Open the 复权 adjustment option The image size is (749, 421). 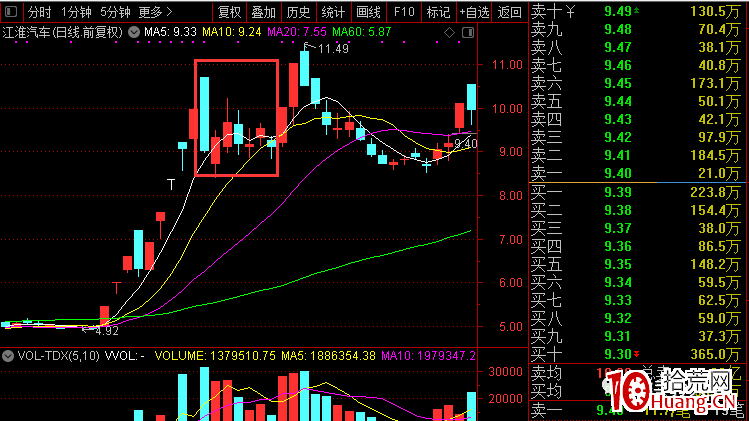229,12
